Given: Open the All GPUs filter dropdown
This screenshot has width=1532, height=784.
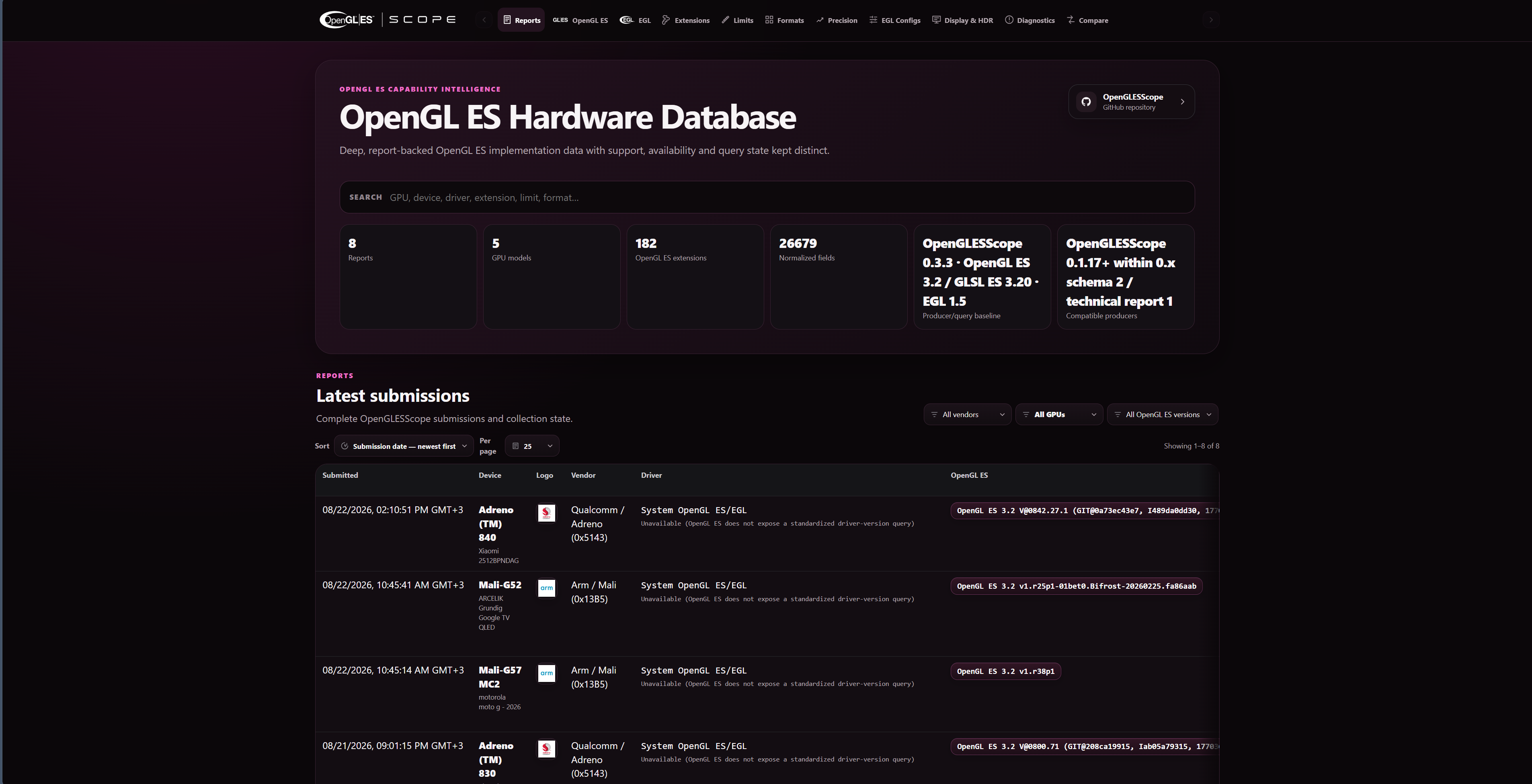Looking at the screenshot, I should pos(1059,415).
